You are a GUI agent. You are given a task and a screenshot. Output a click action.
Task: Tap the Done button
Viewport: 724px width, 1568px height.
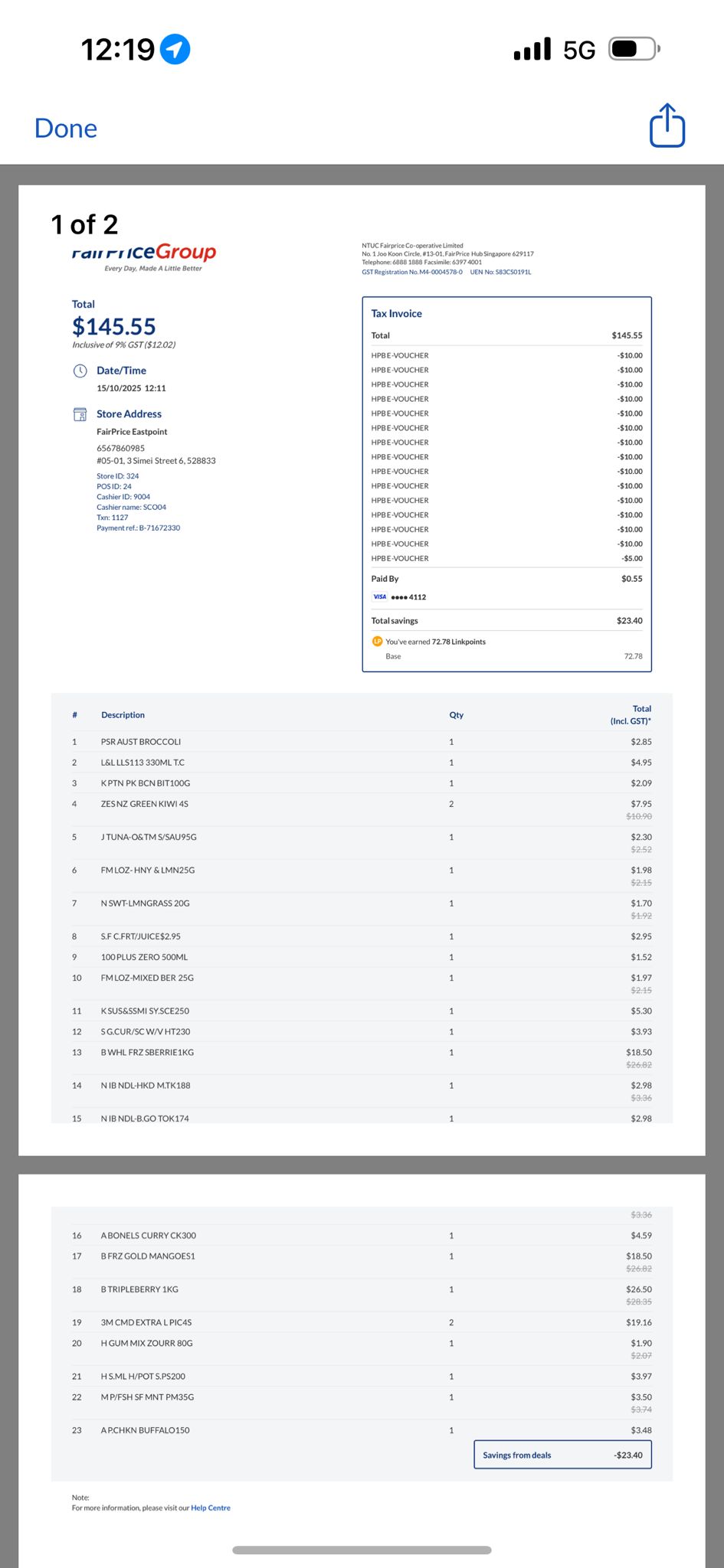[66, 128]
